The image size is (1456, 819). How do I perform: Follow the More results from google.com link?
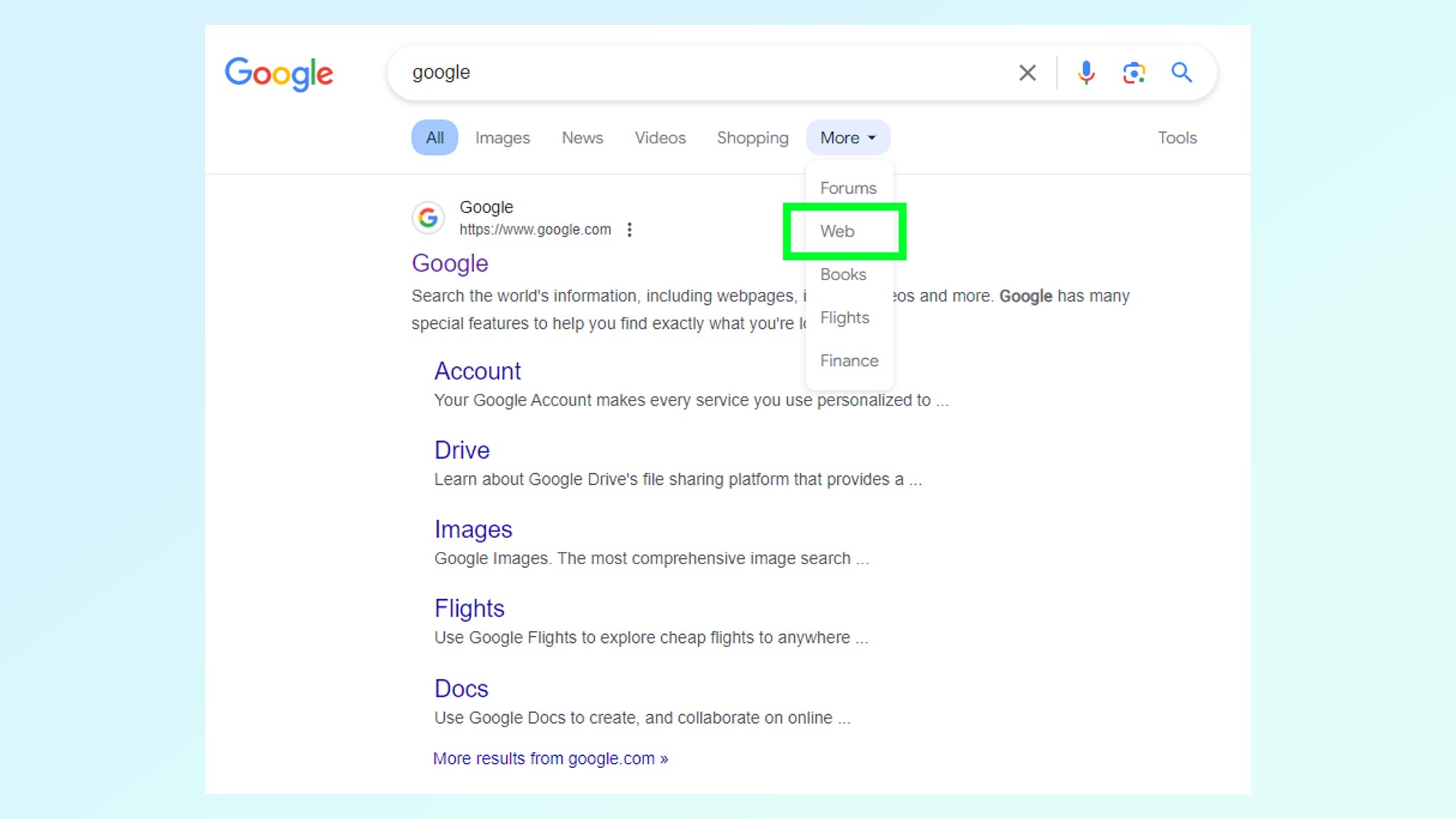point(550,758)
